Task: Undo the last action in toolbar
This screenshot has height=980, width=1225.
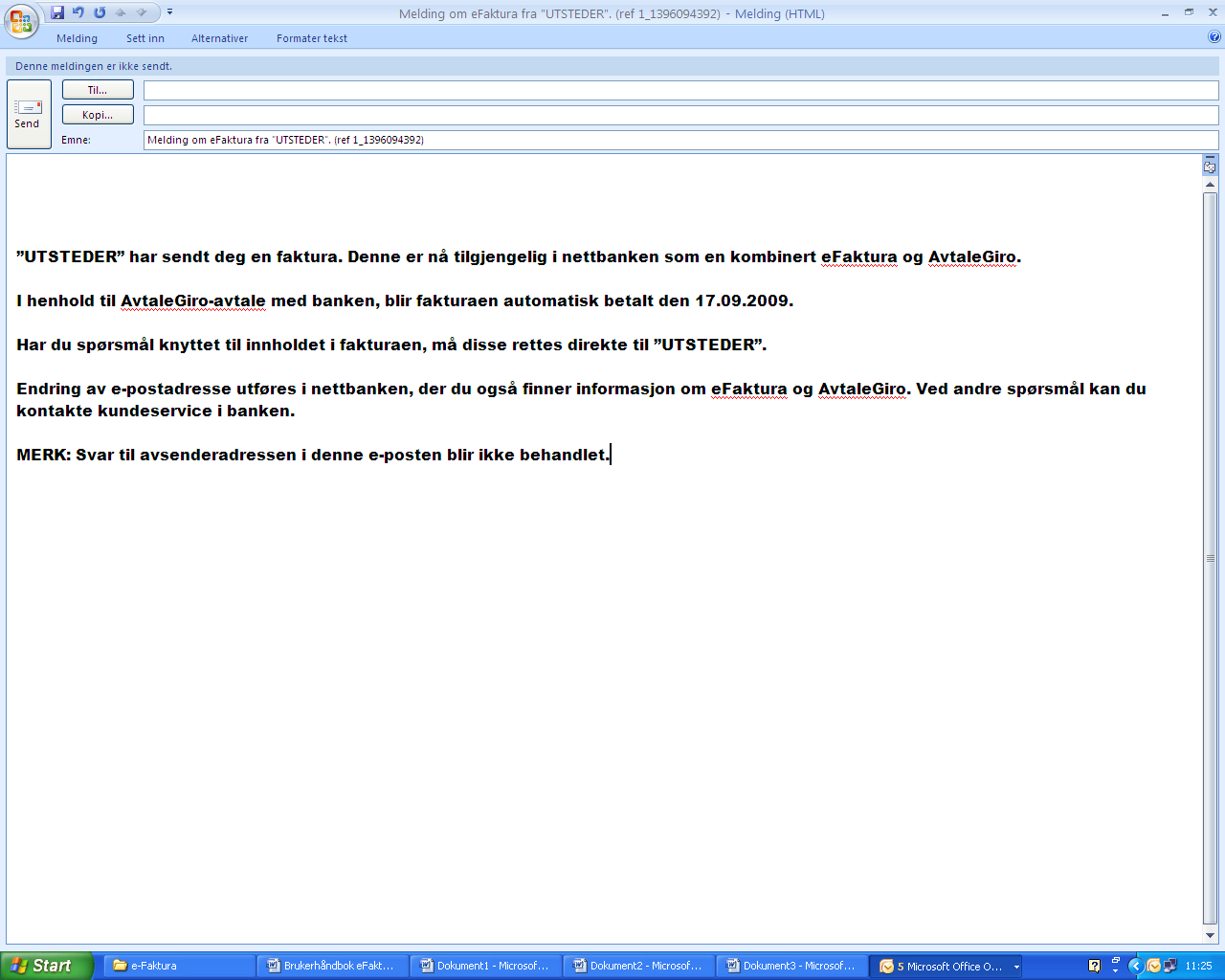Action: click(x=78, y=12)
